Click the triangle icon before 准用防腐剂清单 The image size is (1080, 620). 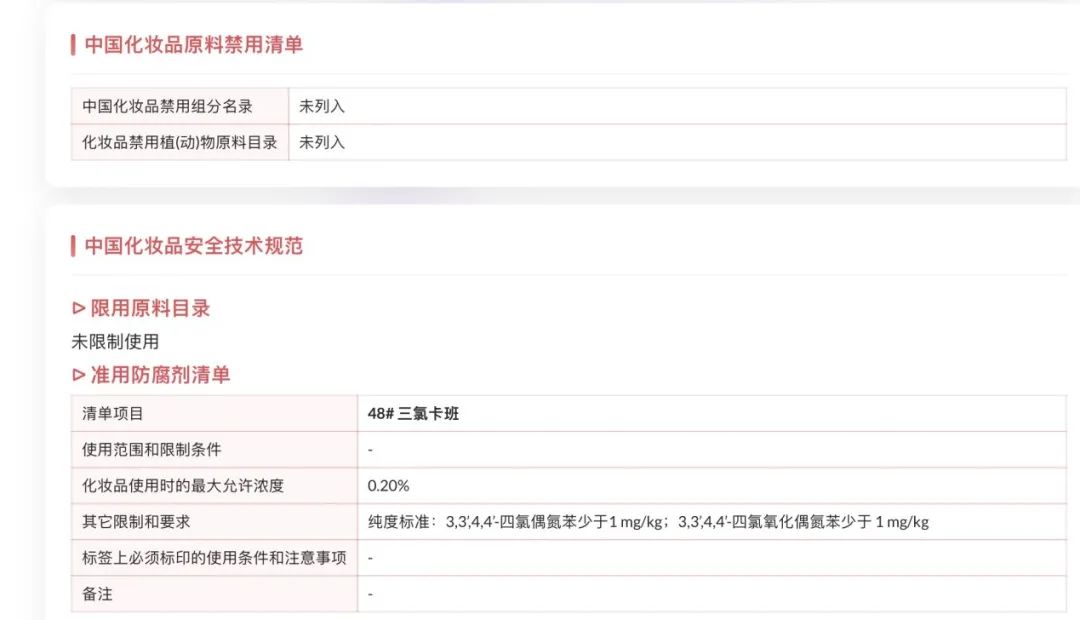[79, 375]
